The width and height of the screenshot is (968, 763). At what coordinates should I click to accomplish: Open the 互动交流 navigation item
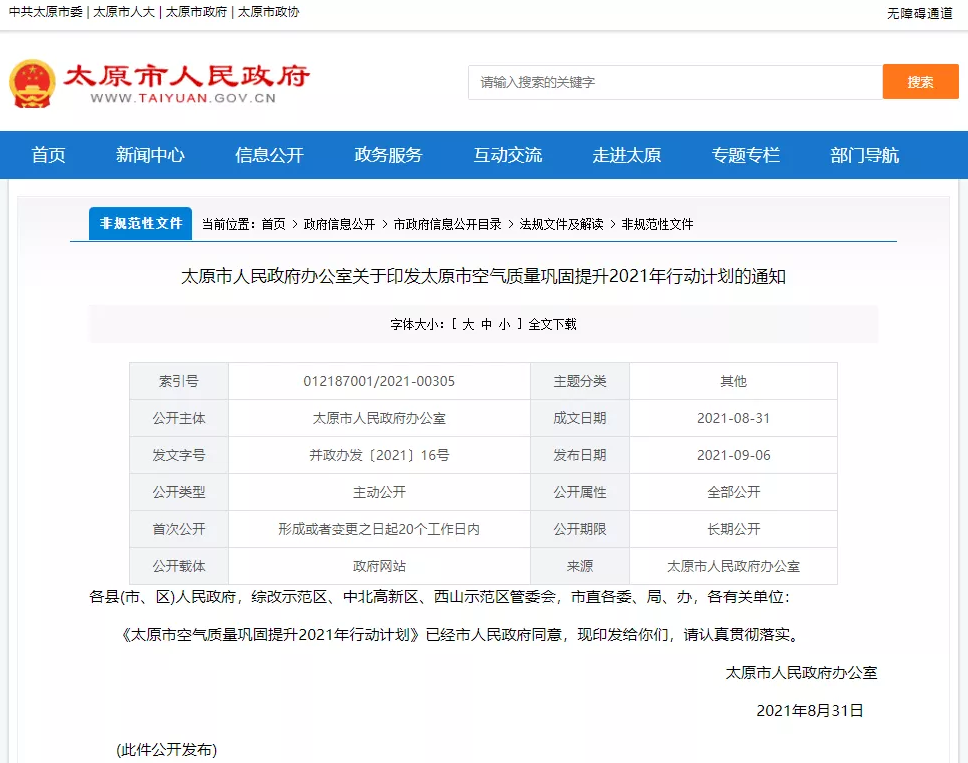tap(507, 155)
